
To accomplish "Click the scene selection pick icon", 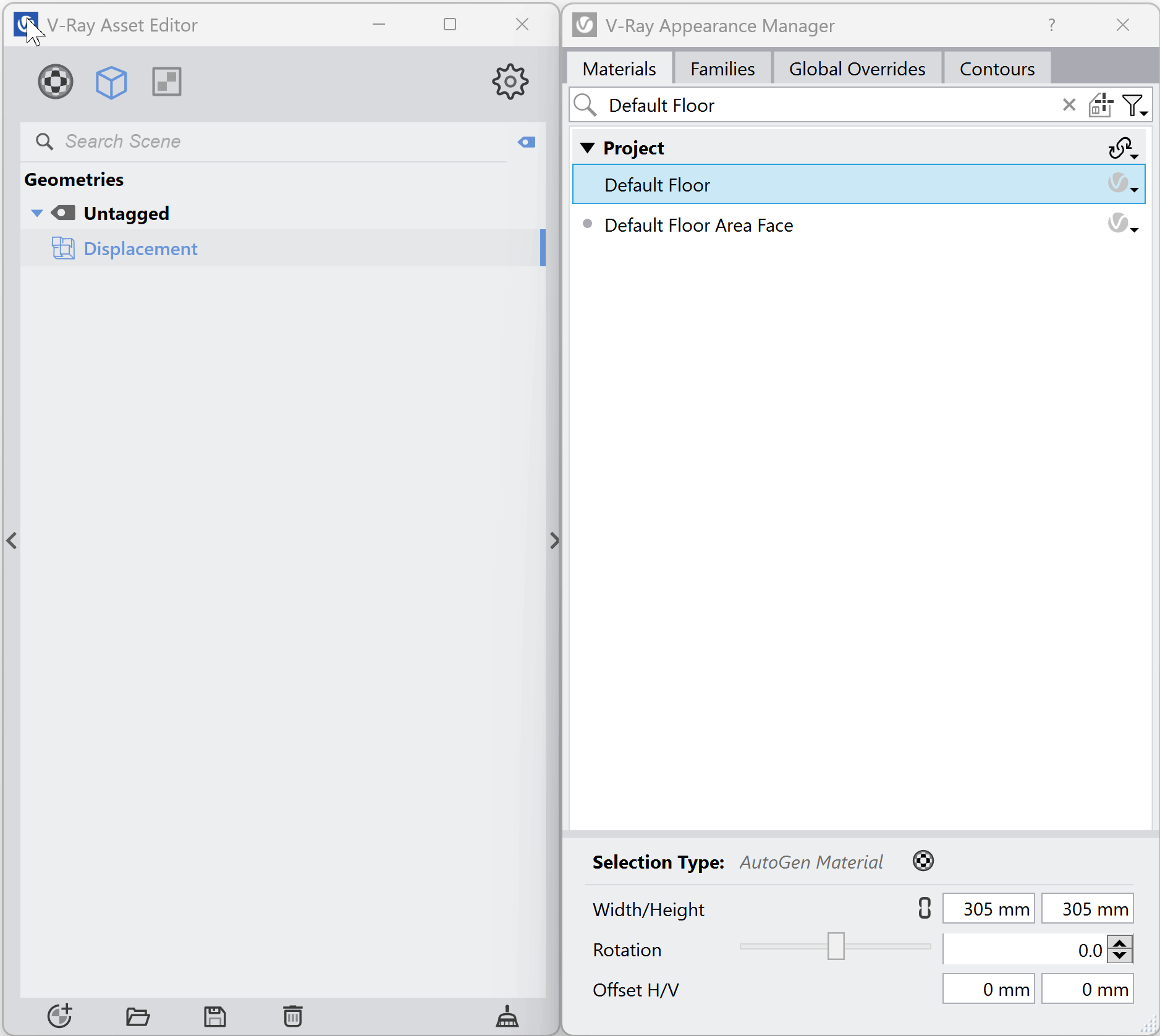I will [x=1101, y=105].
